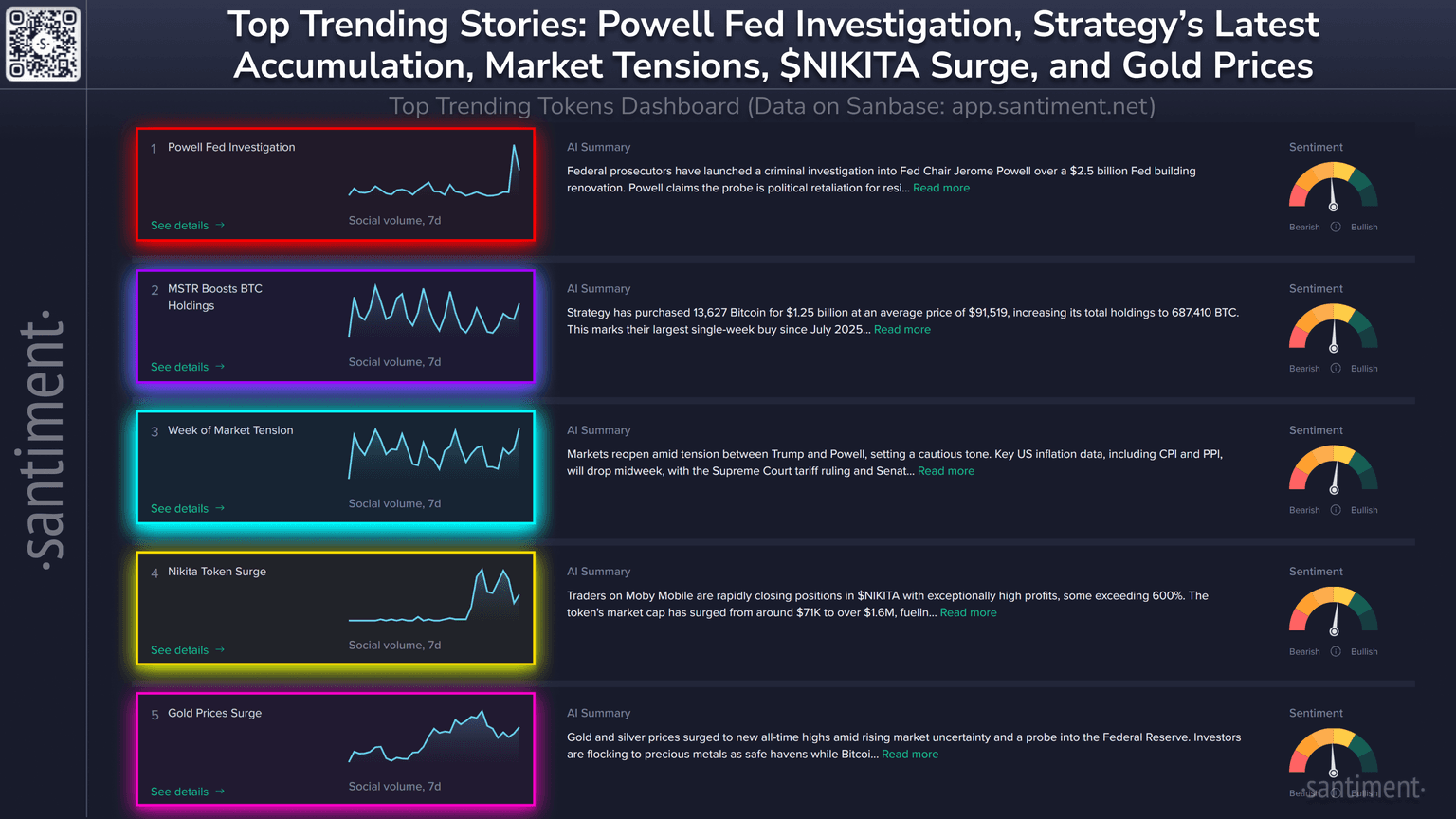Click info icon under Week of Market Tension gauge
The height and width of the screenshot is (819, 1456).
click(x=1336, y=510)
